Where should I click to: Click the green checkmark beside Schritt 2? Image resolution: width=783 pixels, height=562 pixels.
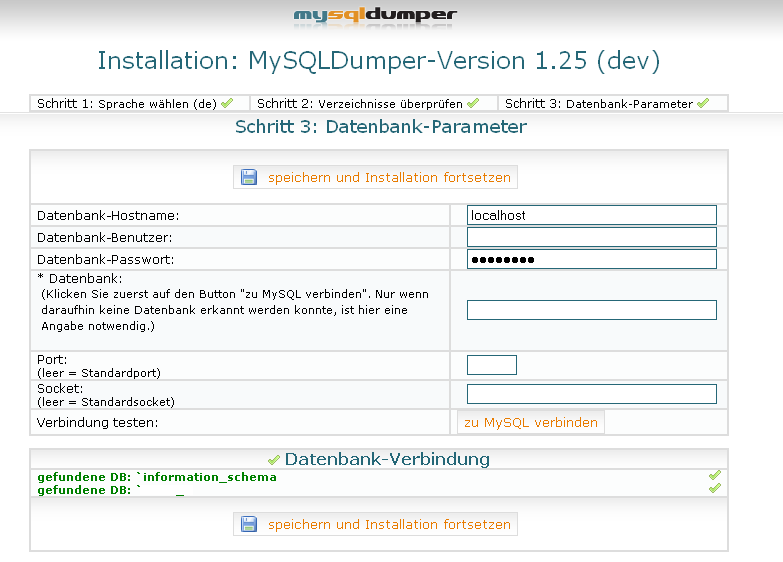473,103
